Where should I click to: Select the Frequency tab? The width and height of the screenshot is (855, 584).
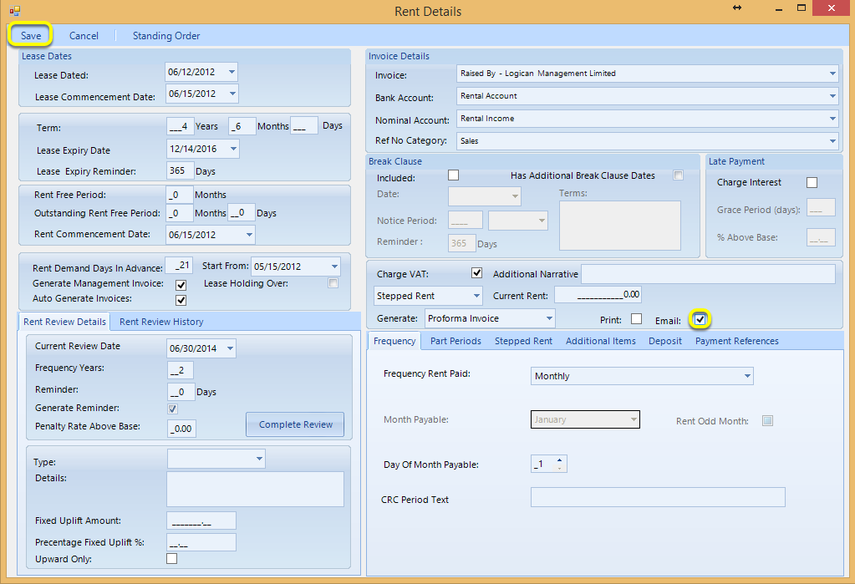click(394, 341)
